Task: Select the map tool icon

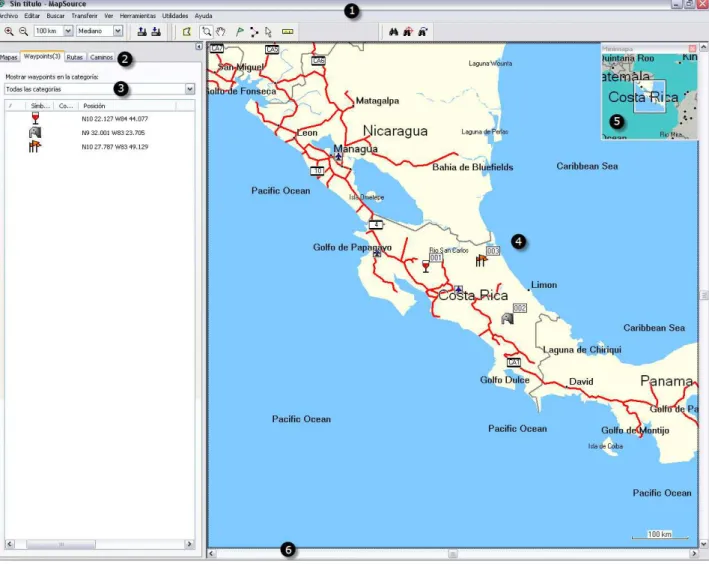Action: pos(187,32)
